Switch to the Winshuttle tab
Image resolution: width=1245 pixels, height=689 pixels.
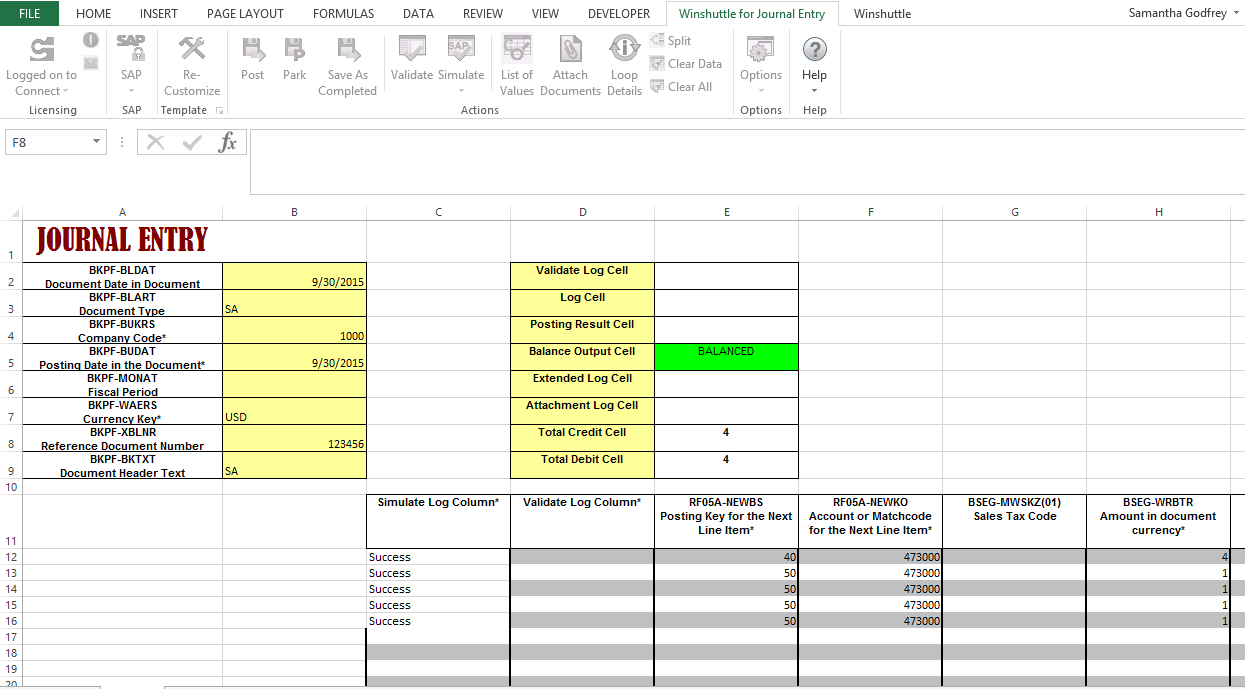(882, 13)
